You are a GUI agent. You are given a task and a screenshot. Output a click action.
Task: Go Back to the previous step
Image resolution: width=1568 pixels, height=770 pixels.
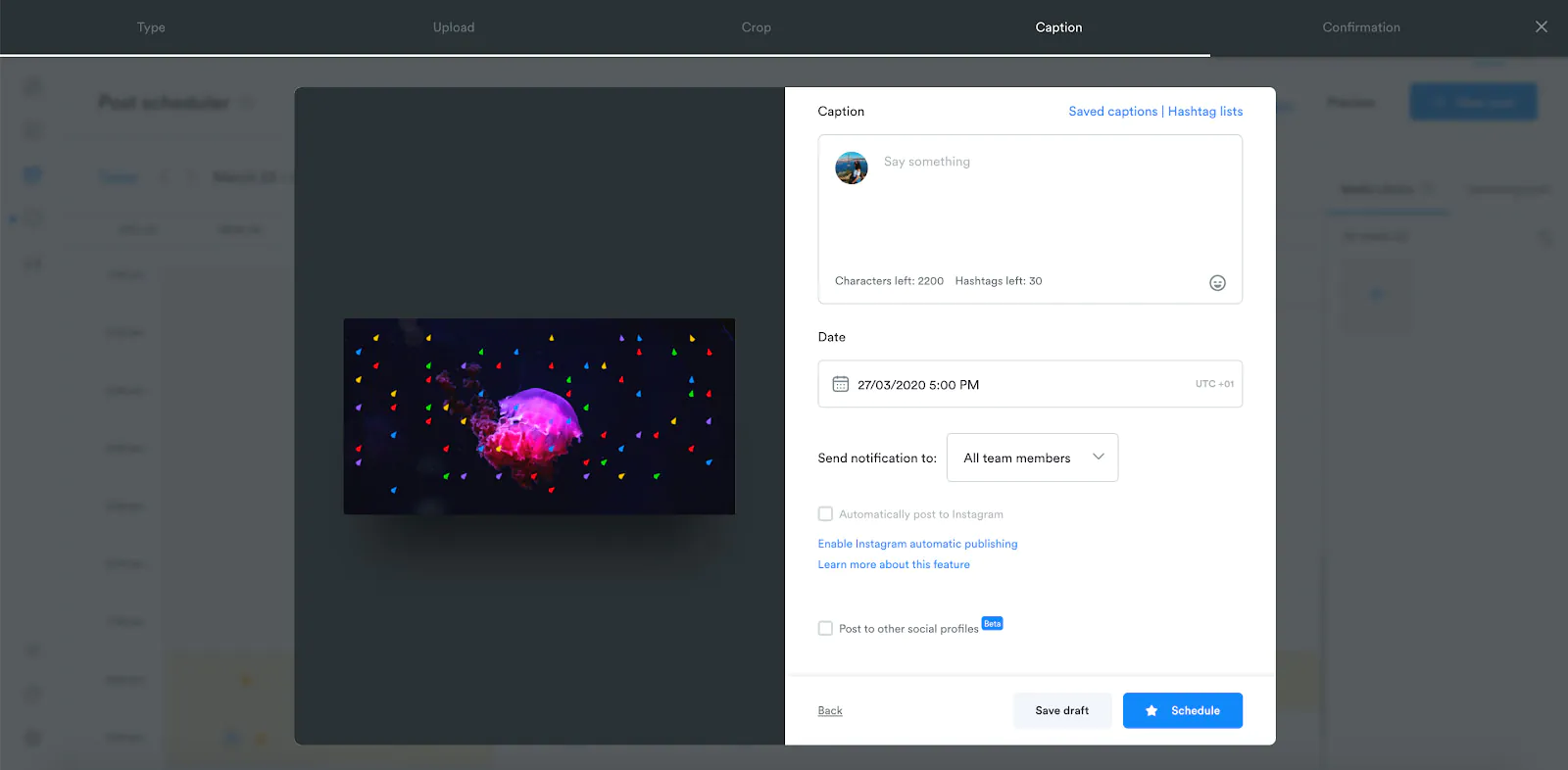click(x=830, y=711)
